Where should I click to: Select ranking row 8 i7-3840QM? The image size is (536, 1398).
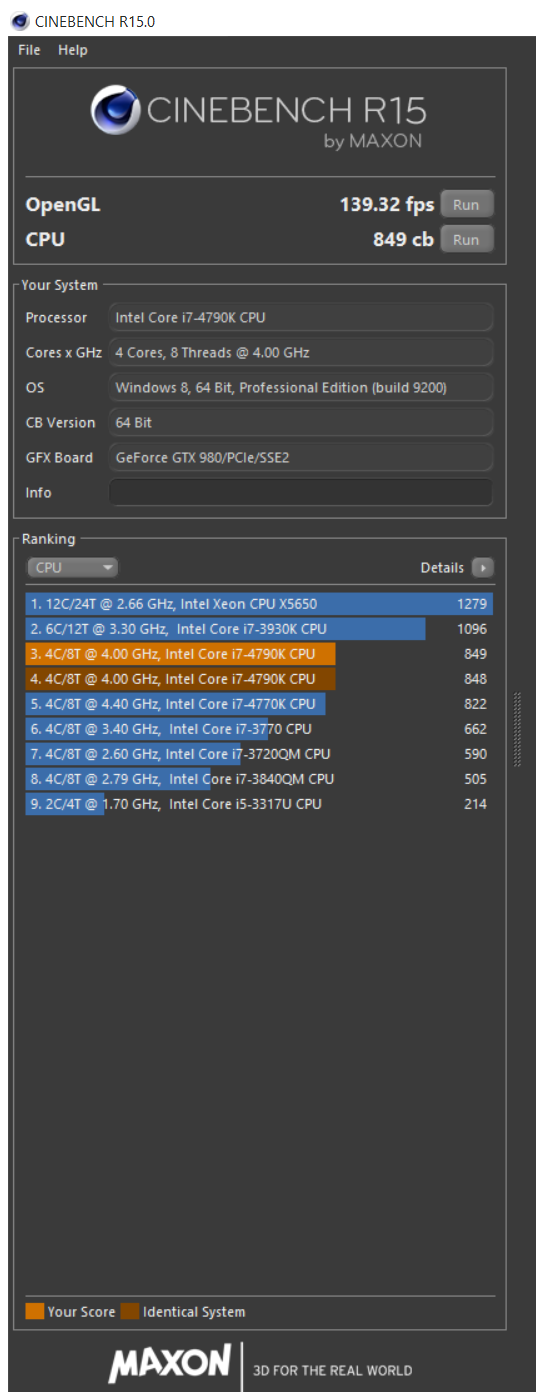259,779
